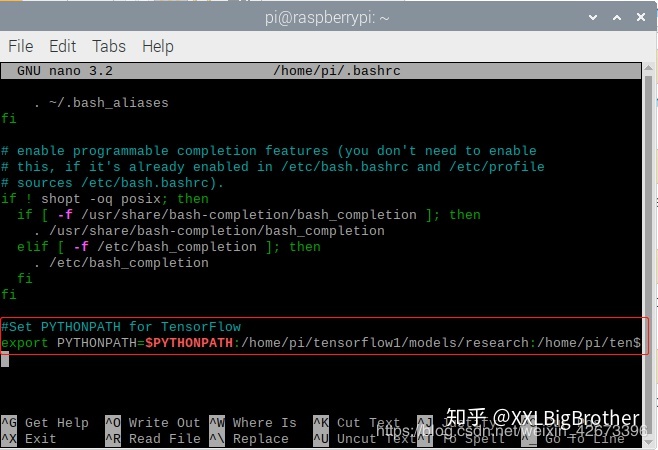Click the ^R Read File shortcut
The height and width of the screenshot is (450, 658).
153,439
